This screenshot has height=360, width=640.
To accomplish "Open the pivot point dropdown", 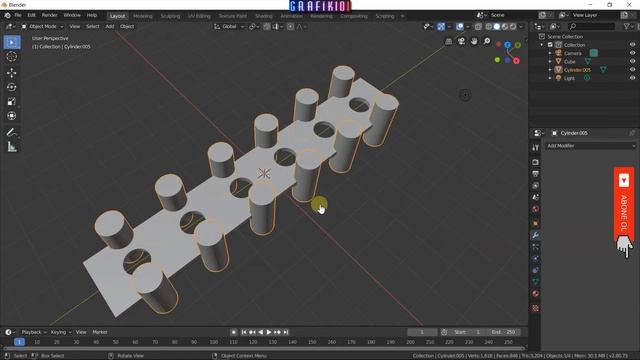I will pyautogui.click(x=254, y=27).
